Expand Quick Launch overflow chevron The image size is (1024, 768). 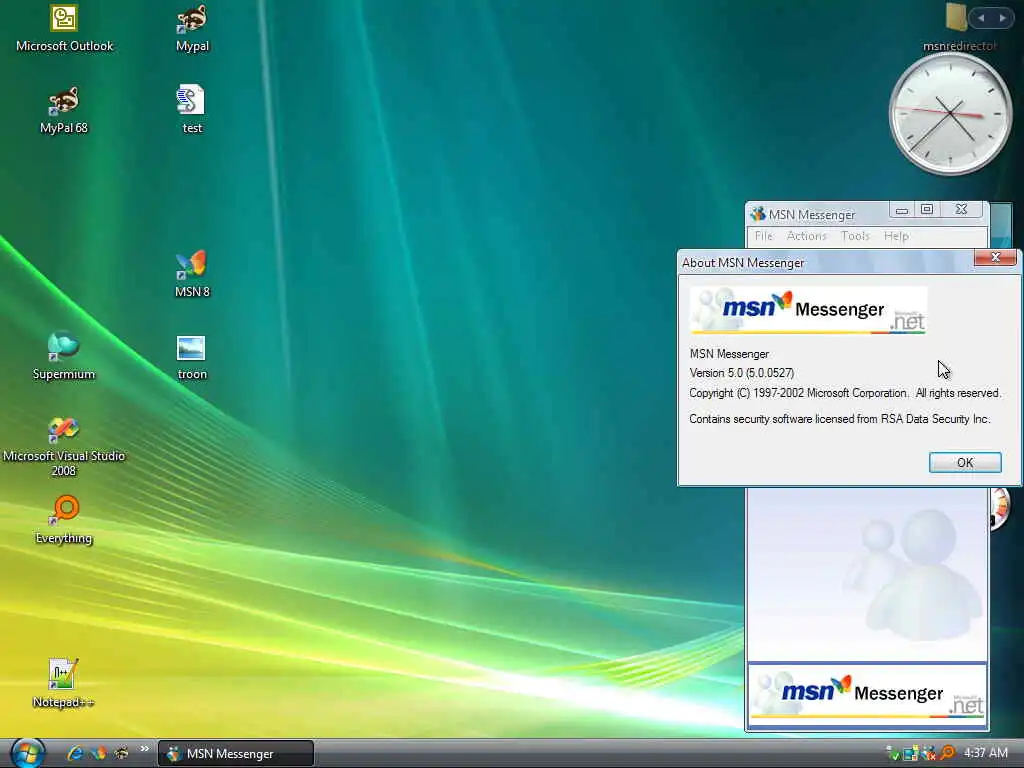point(144,748)
